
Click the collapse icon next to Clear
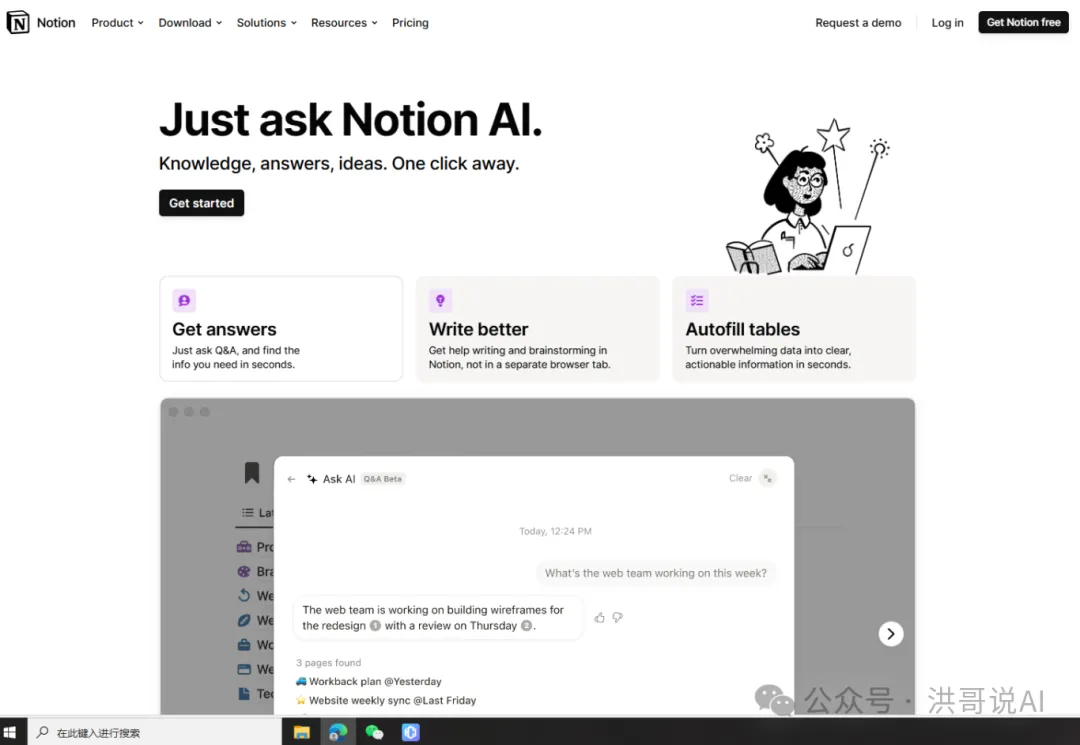pyautogui.click(x=767, y=478)
